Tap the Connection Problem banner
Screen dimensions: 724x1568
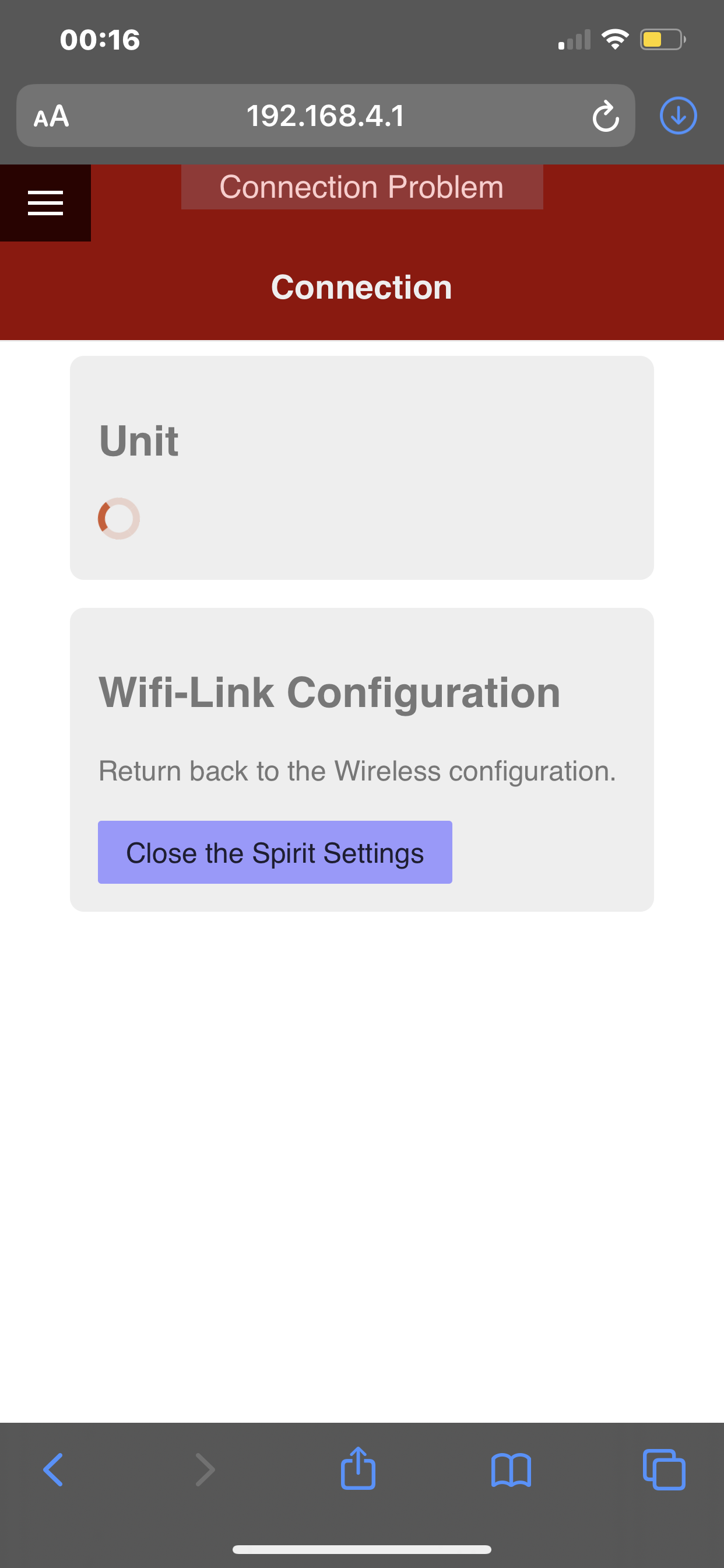click(x=362, y=187)
